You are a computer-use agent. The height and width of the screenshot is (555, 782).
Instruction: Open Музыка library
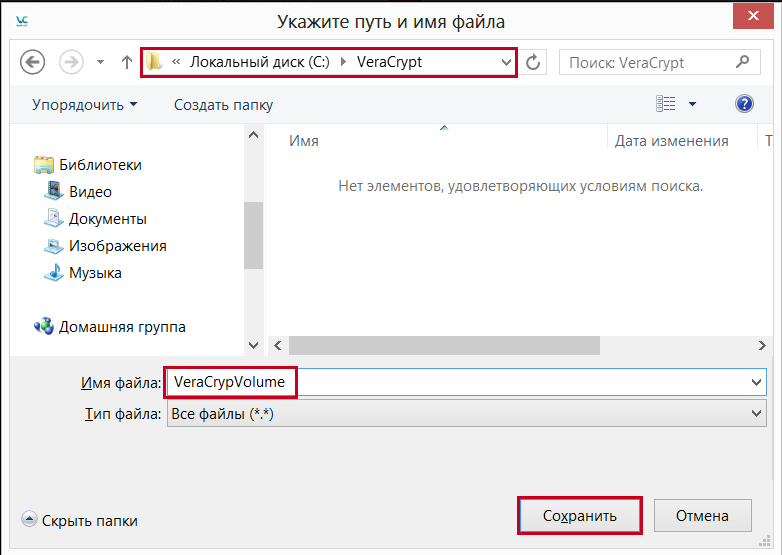[82, 273]
